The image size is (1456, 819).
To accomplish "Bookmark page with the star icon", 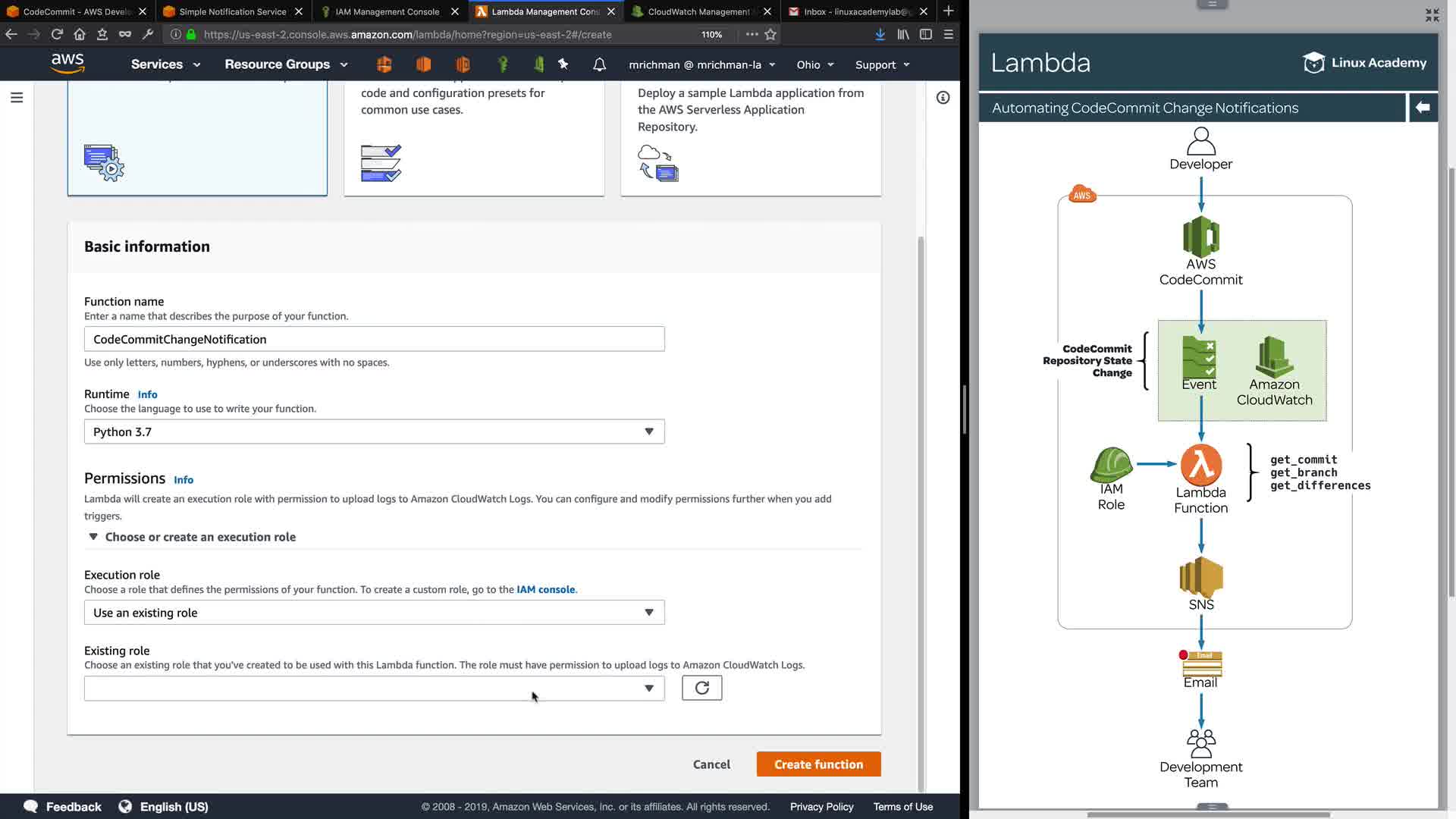I will click(x=770, y=34).
